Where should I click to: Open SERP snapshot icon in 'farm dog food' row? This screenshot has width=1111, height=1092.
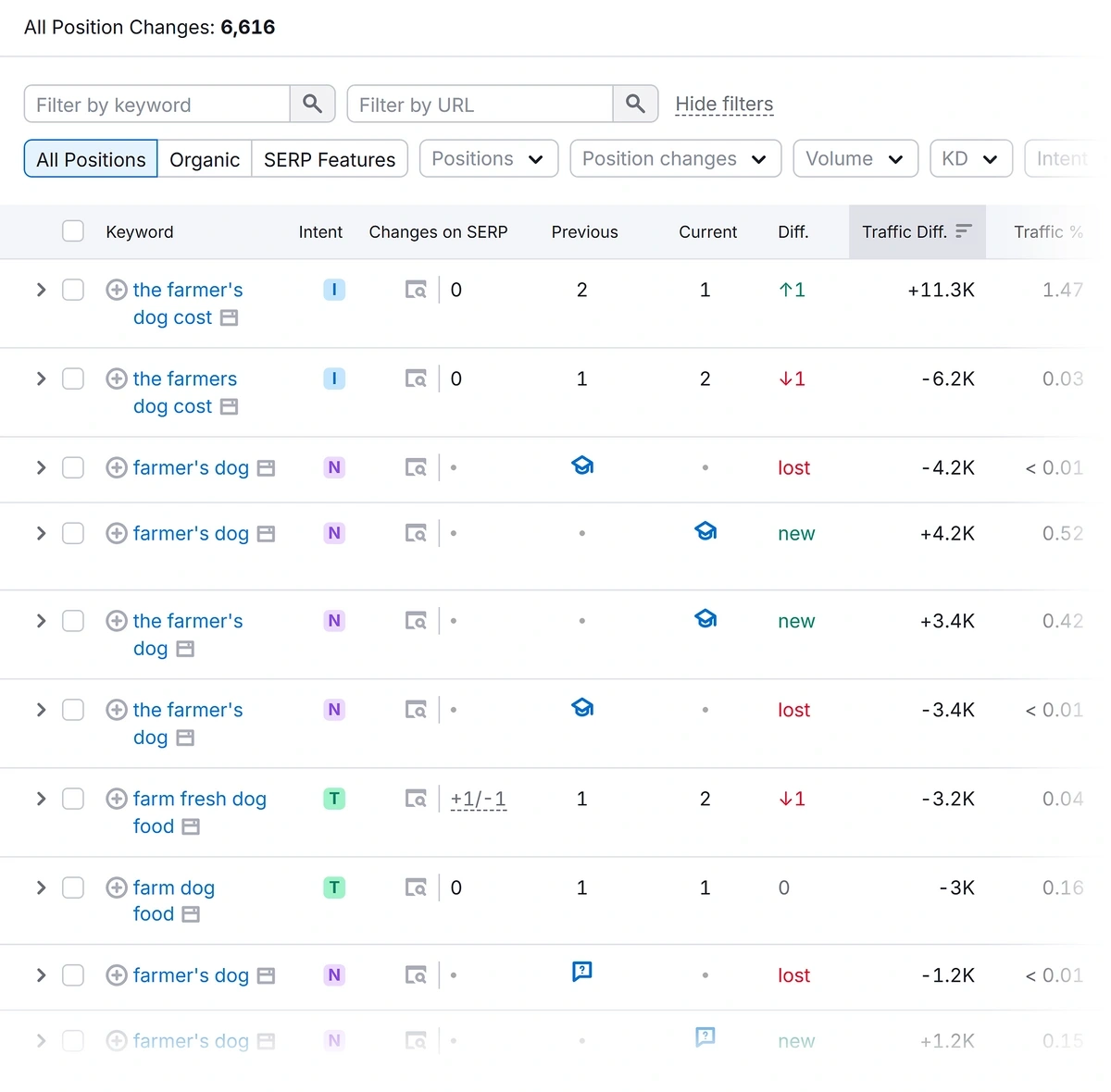point(416,887)
